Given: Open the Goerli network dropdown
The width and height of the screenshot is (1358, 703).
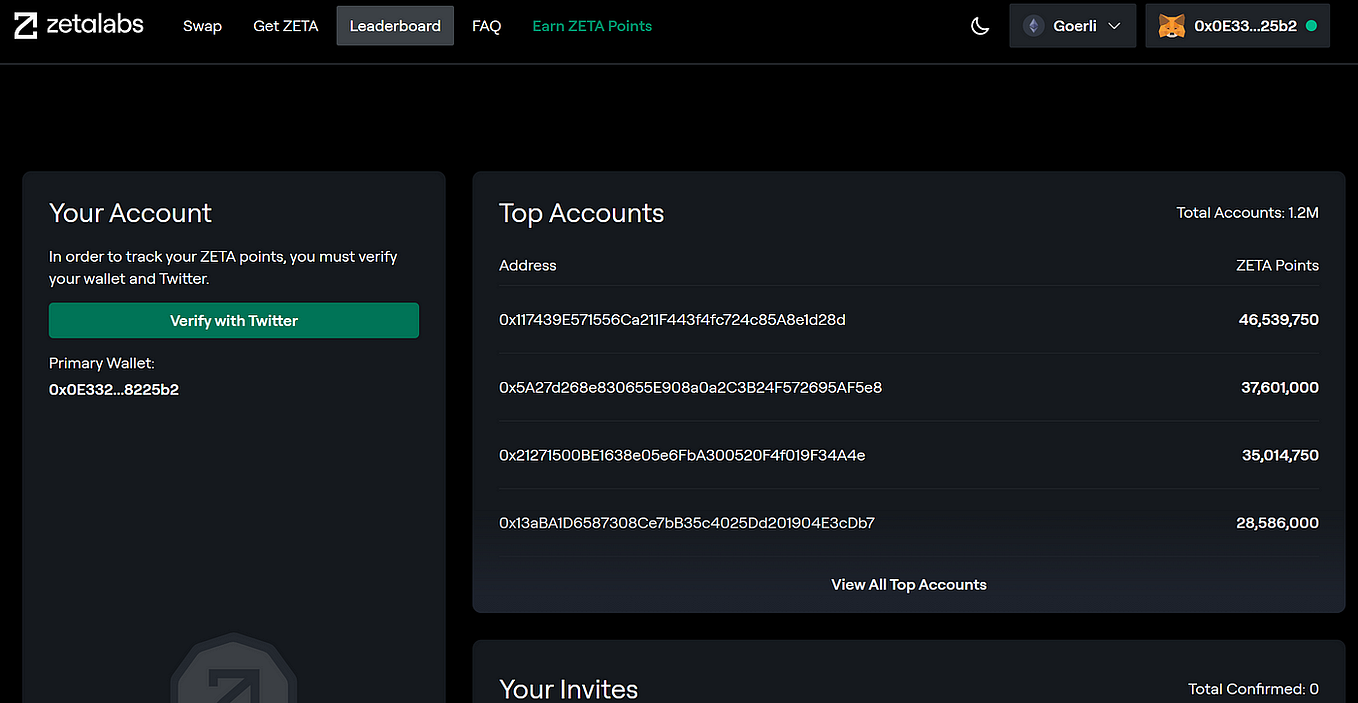Looking at the screenshot, I should point(1072,25).
